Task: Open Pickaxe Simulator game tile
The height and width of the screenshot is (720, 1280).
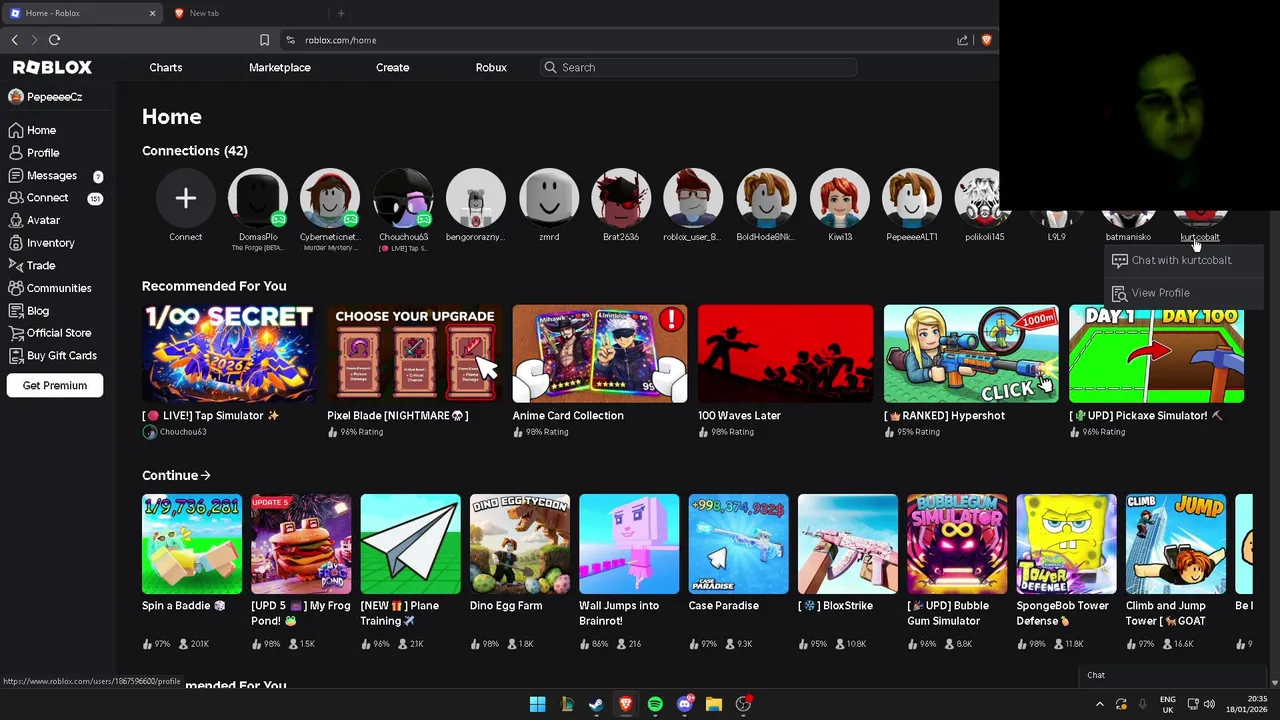Action: [x=1156, y=354]
